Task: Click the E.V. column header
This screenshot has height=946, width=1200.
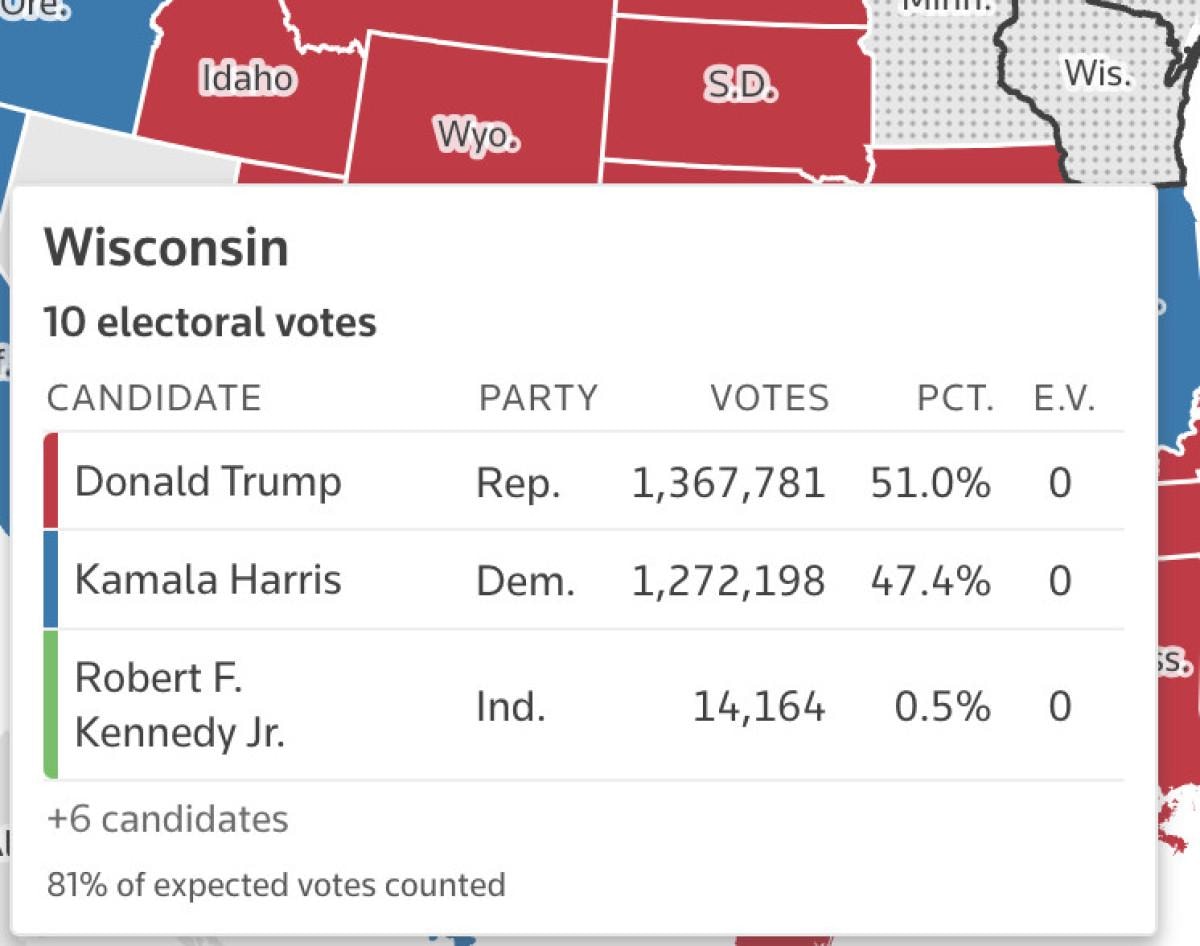Action: coord(1064,398)
